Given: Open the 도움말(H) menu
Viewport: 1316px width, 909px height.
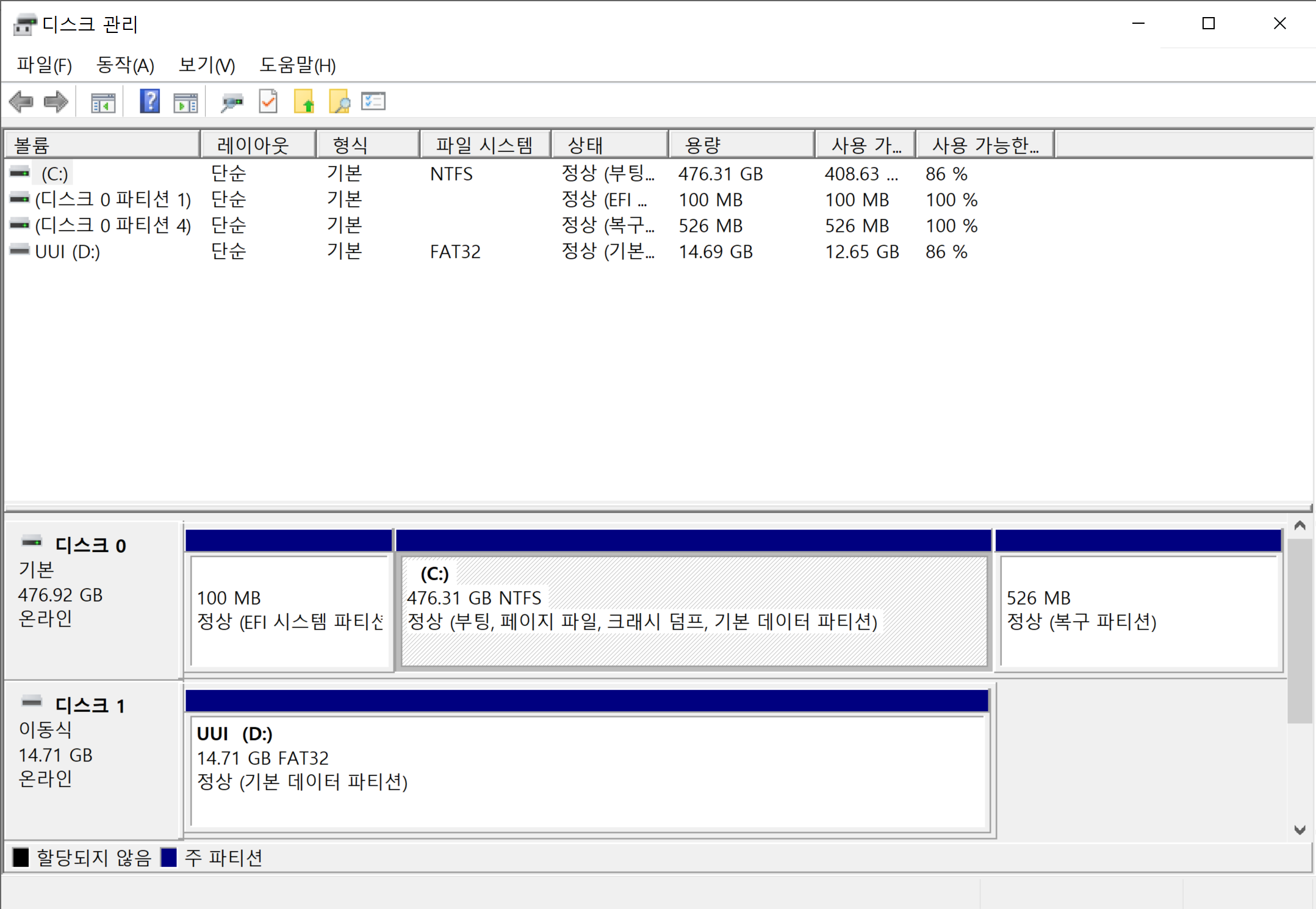Looking at the screenshot, I should 297,65.
